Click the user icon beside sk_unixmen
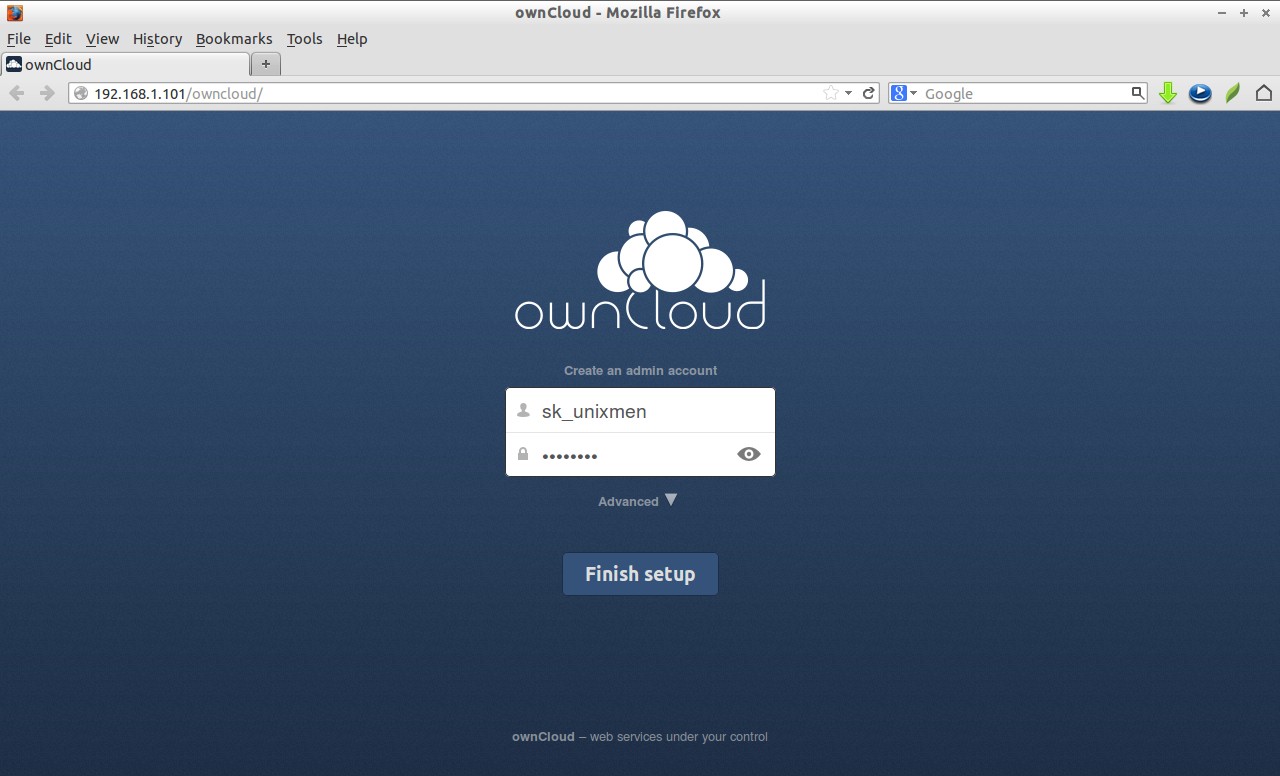Viewport: 1280px width, 776px height. pos(522,409)
